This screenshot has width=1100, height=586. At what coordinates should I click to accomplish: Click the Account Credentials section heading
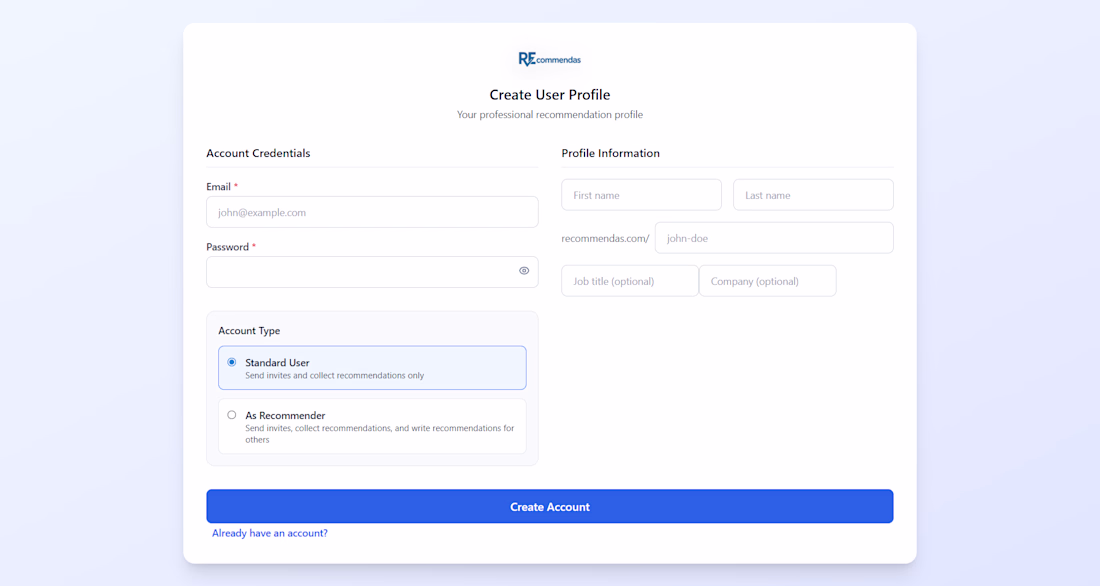point(258,153)
